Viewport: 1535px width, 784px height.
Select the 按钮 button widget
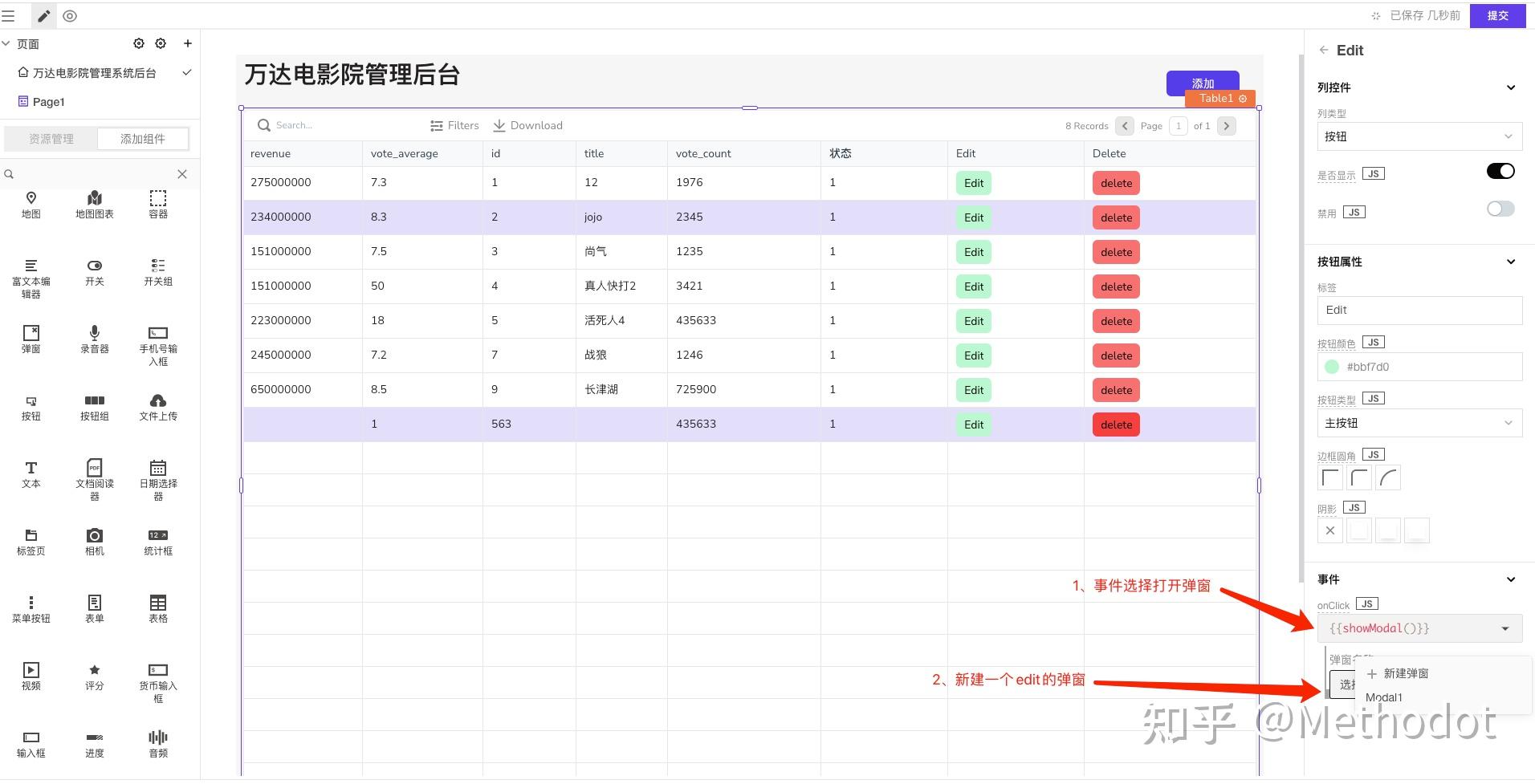click(x=31, y=408)
